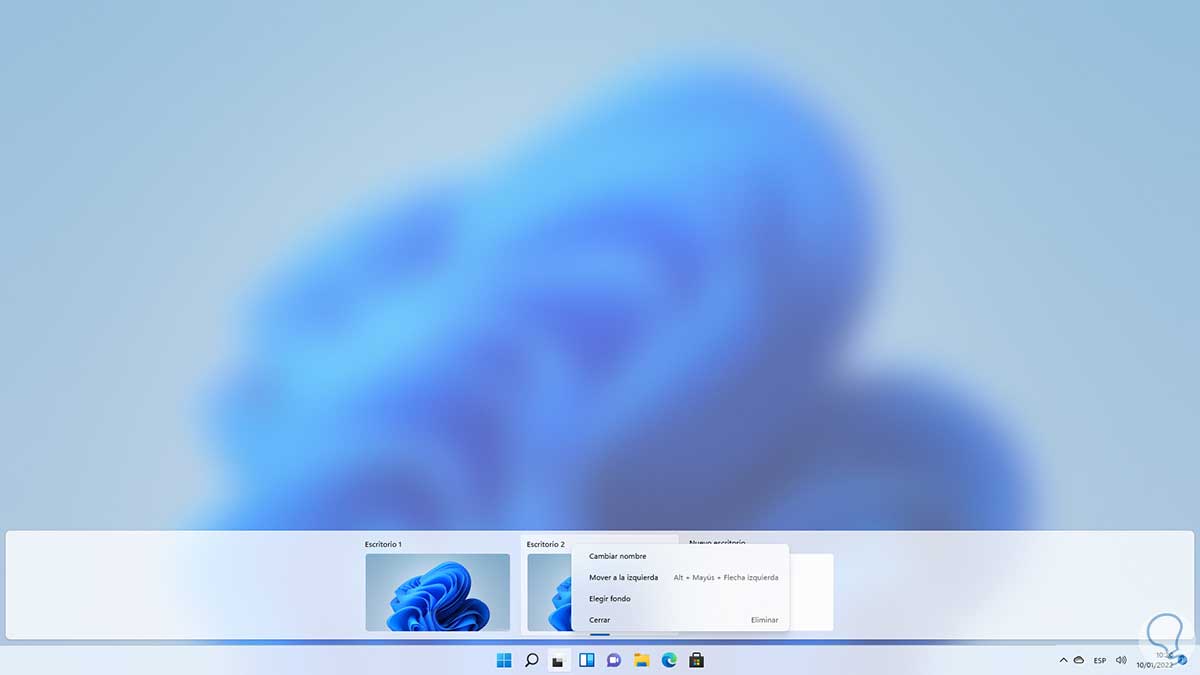
Task: Pick Elegir fondo from the menu
Action: point(680,598)
